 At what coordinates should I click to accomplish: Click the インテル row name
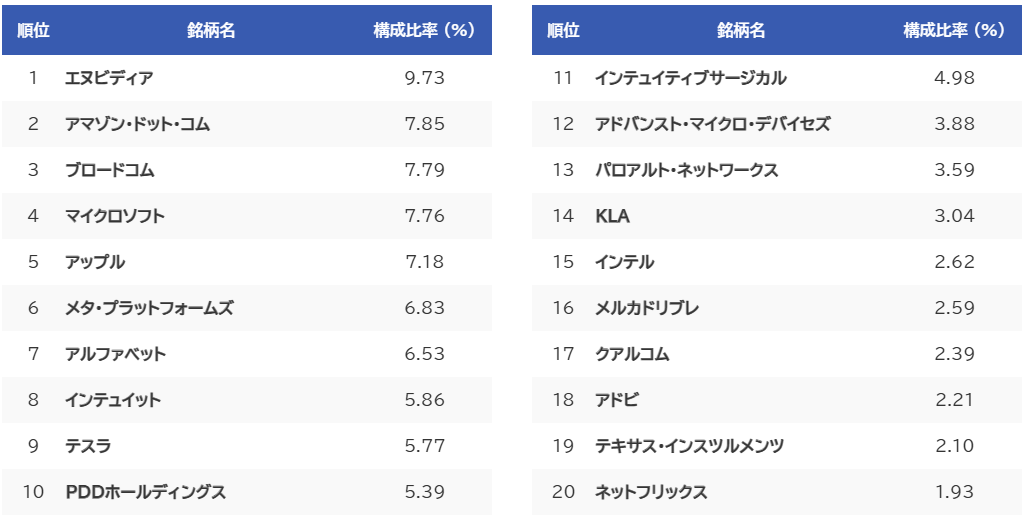point(624,262)
